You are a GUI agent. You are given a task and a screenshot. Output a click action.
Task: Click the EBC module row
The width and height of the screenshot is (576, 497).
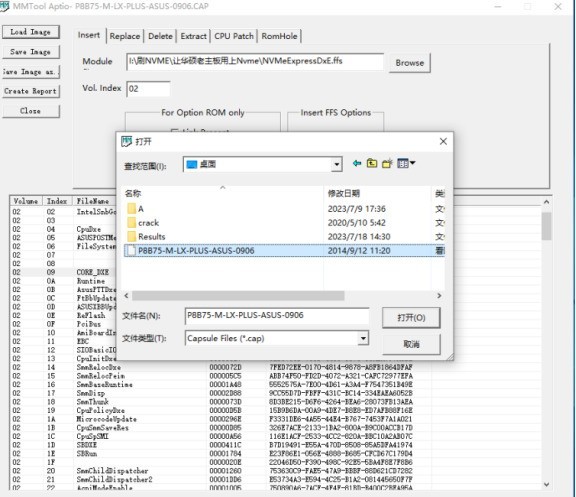coord(63,341)
